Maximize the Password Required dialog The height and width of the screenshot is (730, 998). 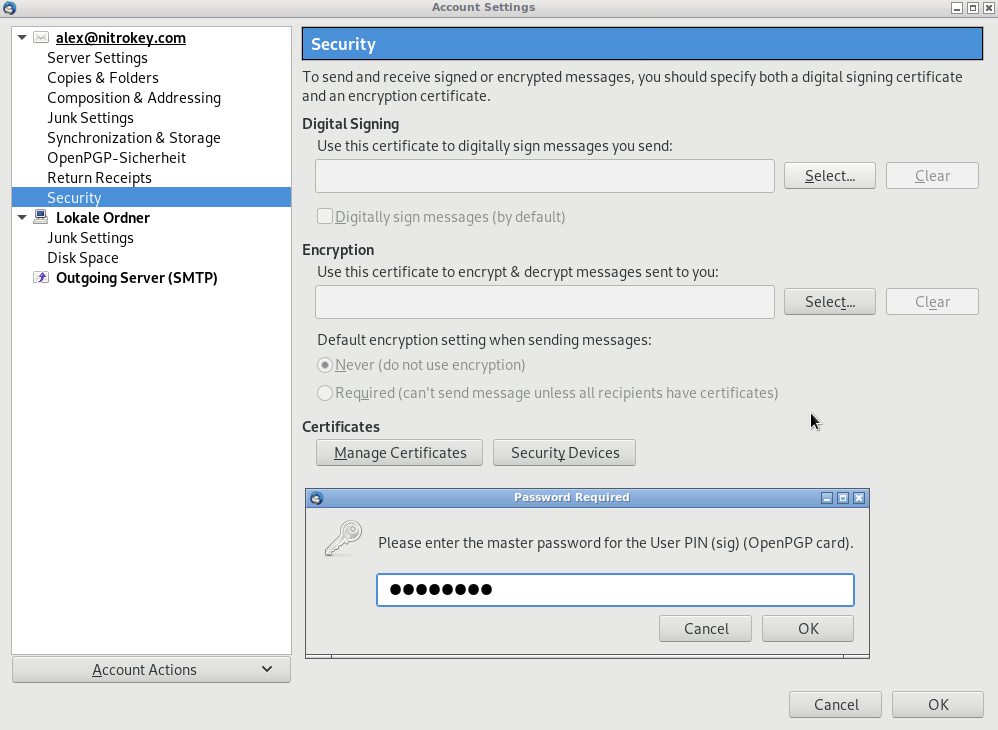point(843,498)
